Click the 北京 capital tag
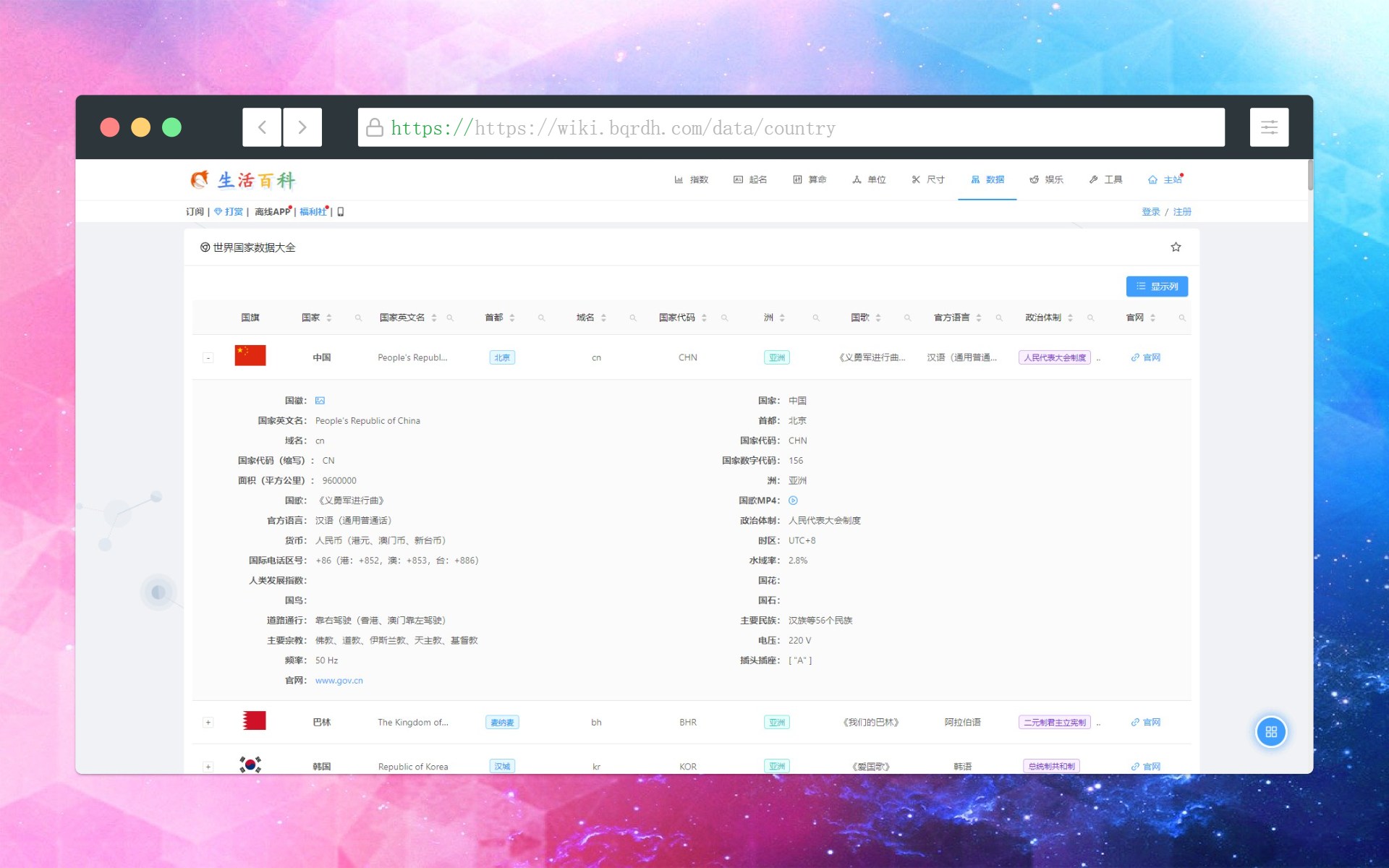Viewport: 1389px width, 868px height. point(502,357)
